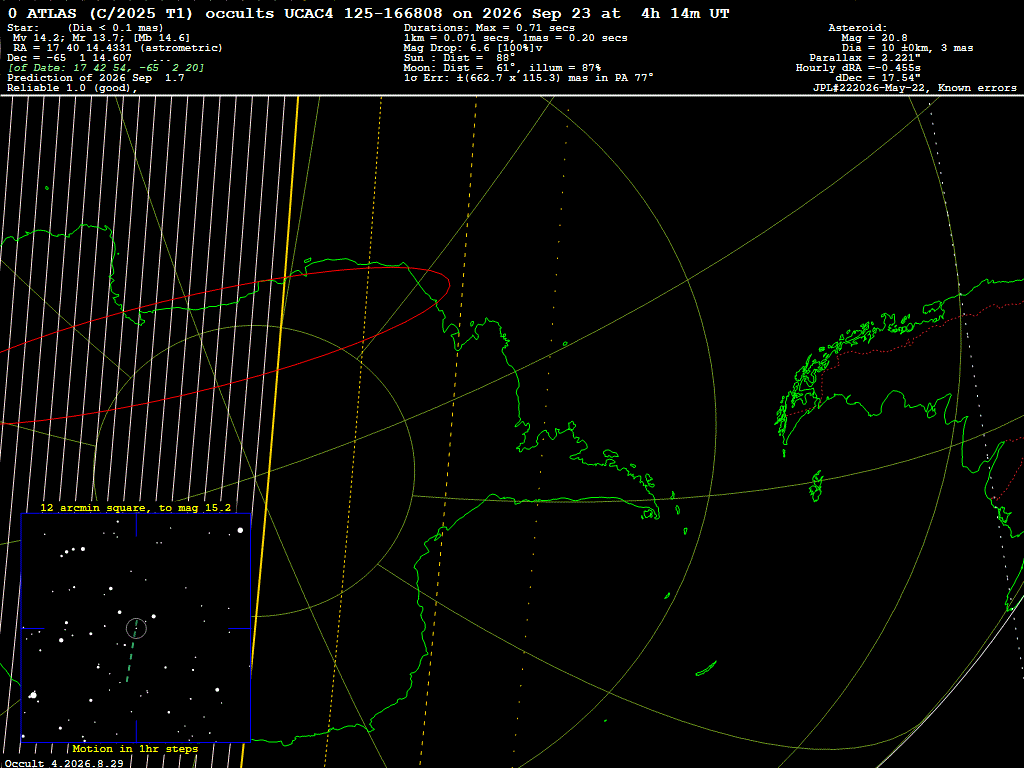Click the '12 arcmin square, to mag 15.2' caption
The height and width of the screenshot is (768, 1024).
tap(136, 507)
